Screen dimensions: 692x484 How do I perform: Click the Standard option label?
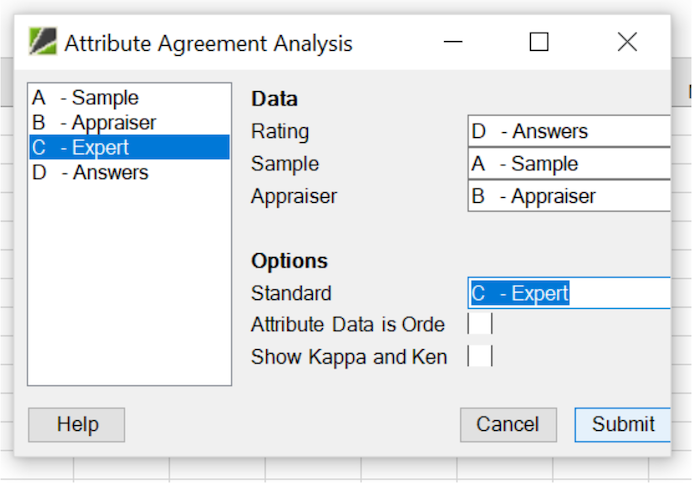click(291, 293)
